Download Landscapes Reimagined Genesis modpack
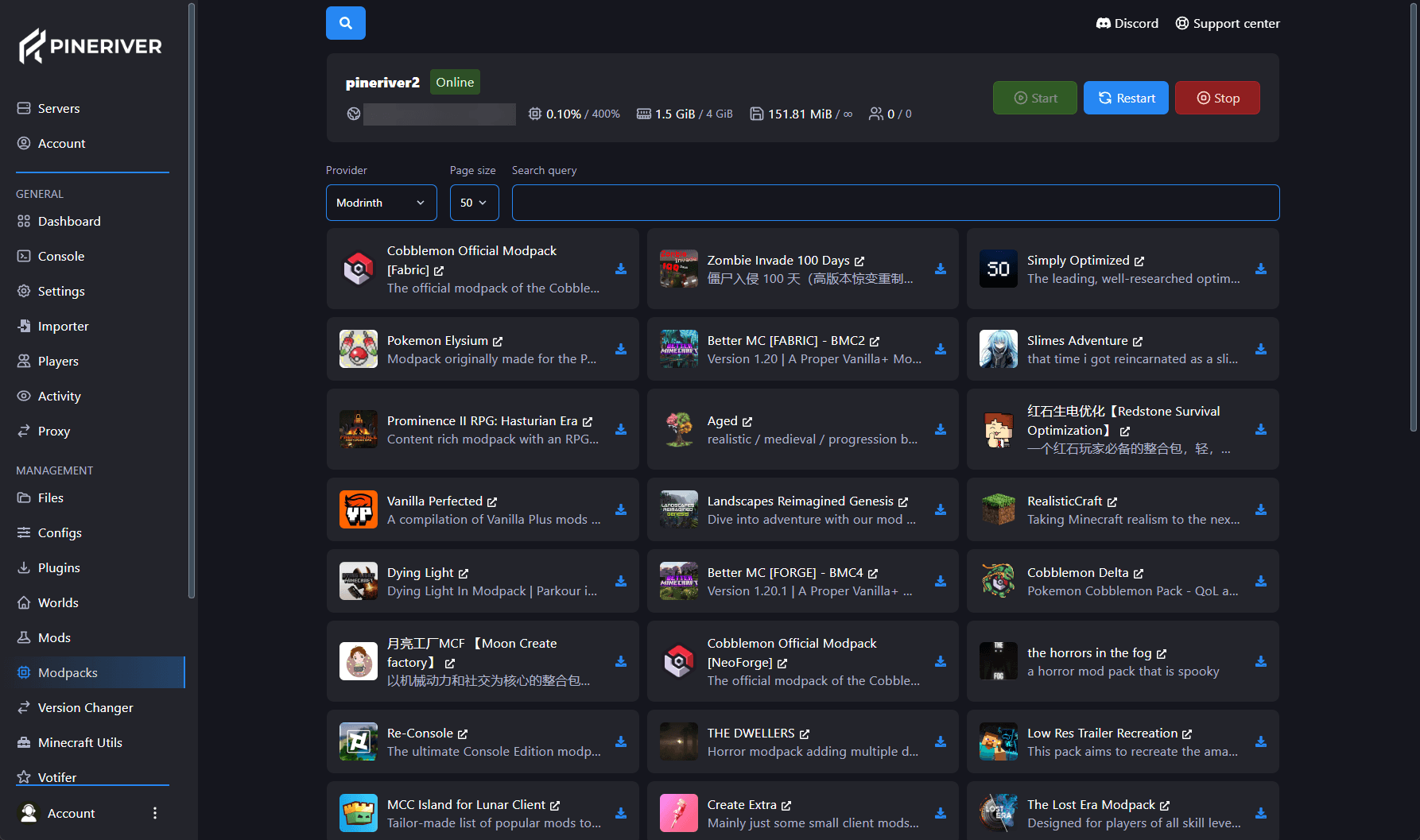 coord(941,510)
